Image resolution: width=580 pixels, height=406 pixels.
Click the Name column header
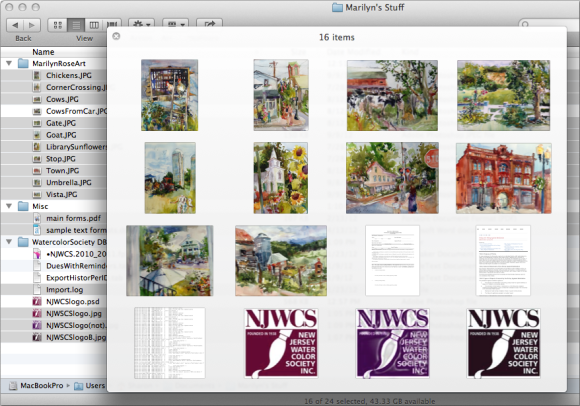pos(43,52)
